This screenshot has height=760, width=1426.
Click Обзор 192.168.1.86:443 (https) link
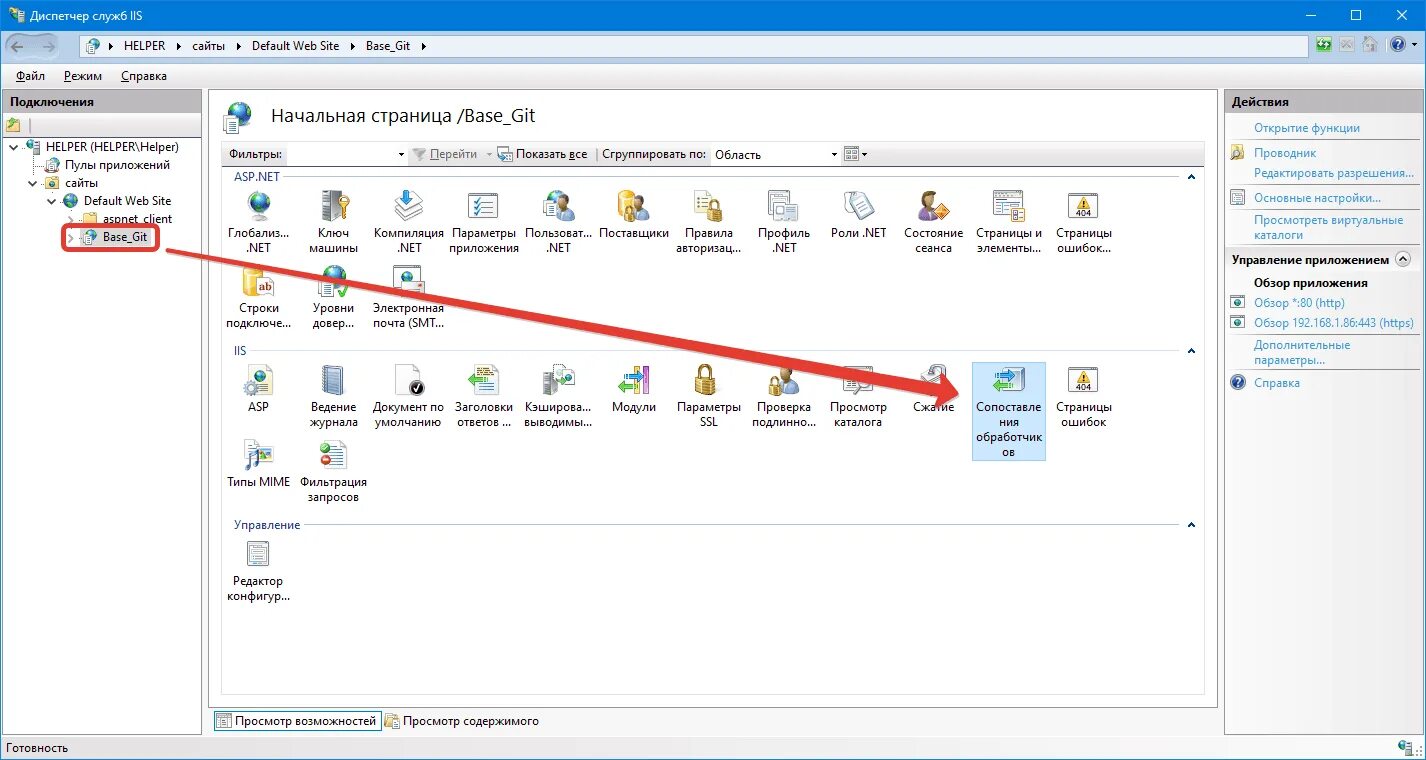tap(1334, 322)
